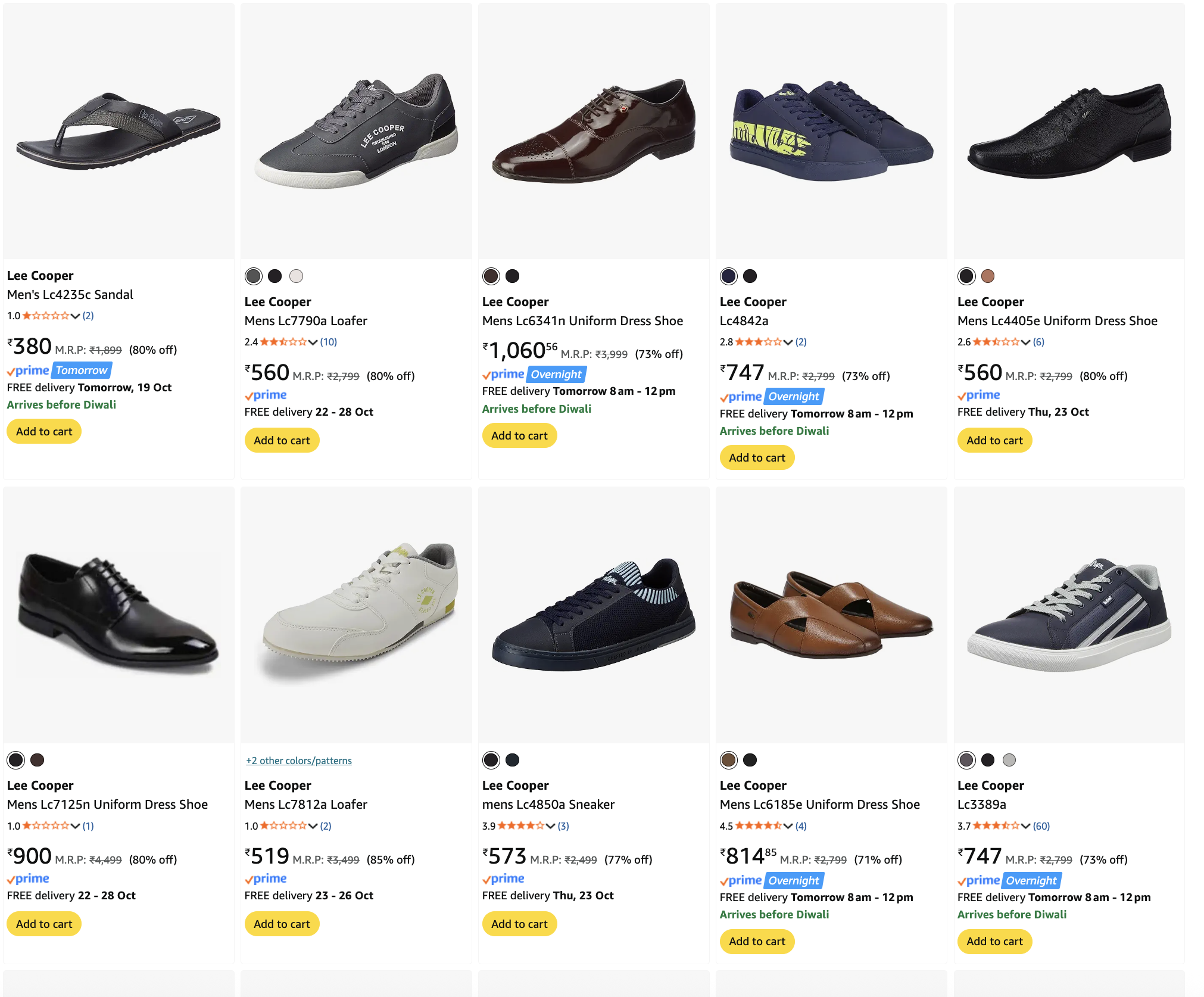Open the navy graffiti sneaker product image
This screenshot has height=997, width=1204.
coord(831,131)
